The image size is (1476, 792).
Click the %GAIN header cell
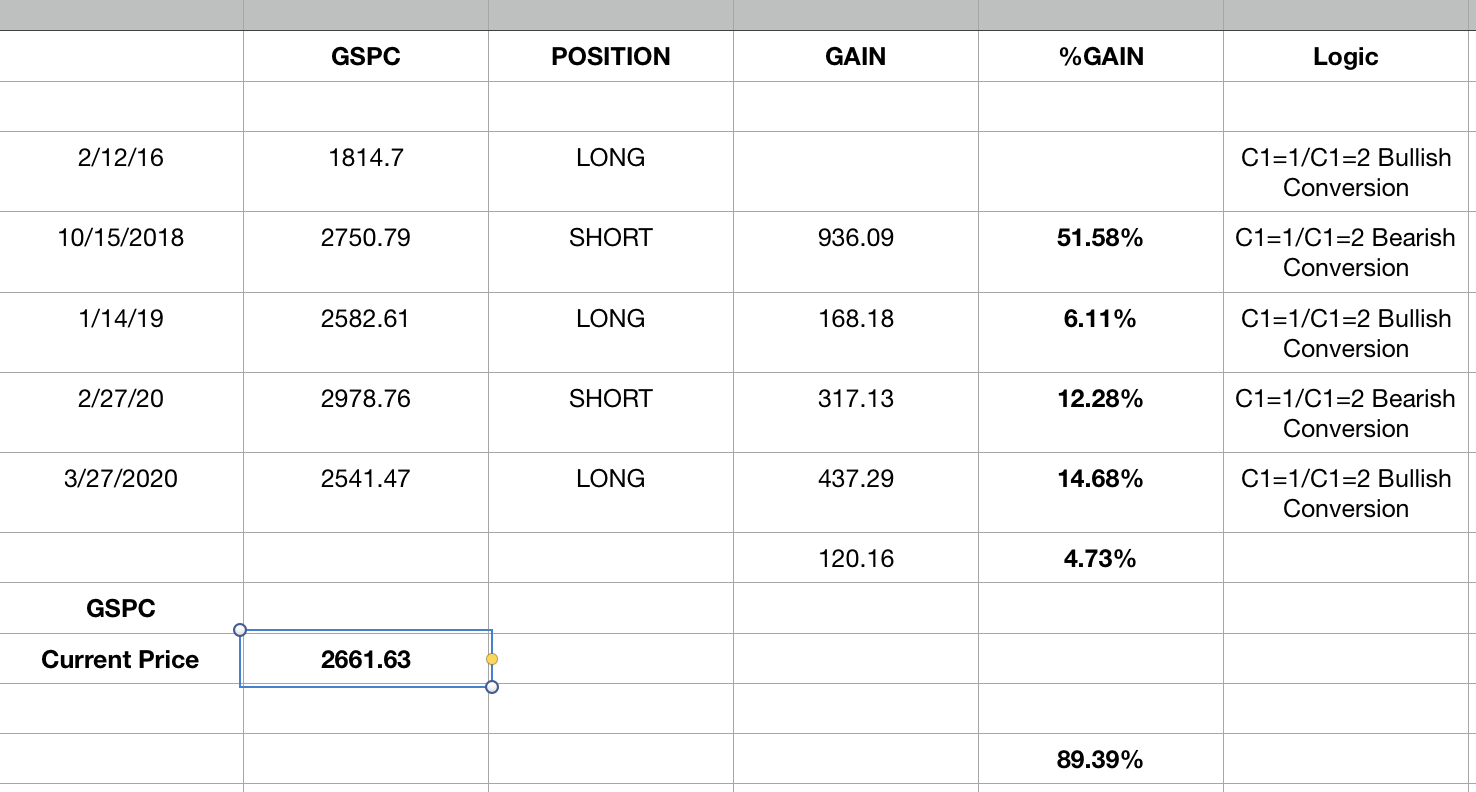[1101, 57]
